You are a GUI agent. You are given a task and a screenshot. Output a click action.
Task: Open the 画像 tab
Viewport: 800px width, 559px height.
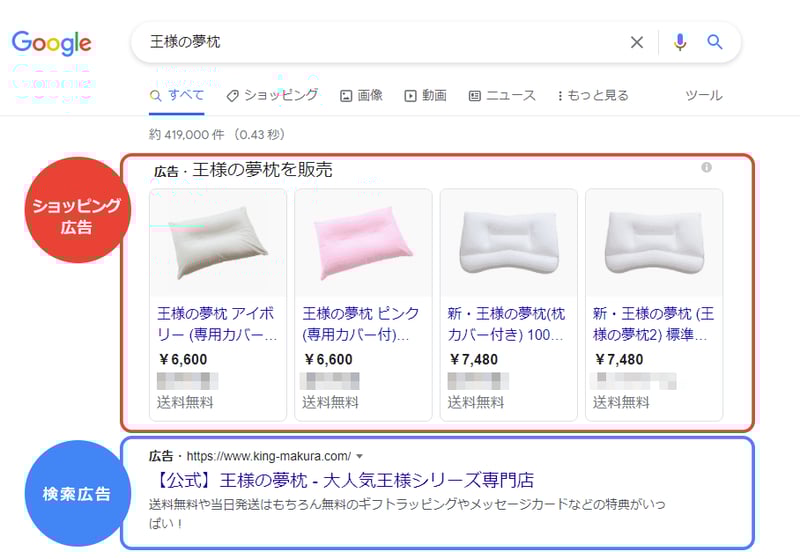(361, 95)
